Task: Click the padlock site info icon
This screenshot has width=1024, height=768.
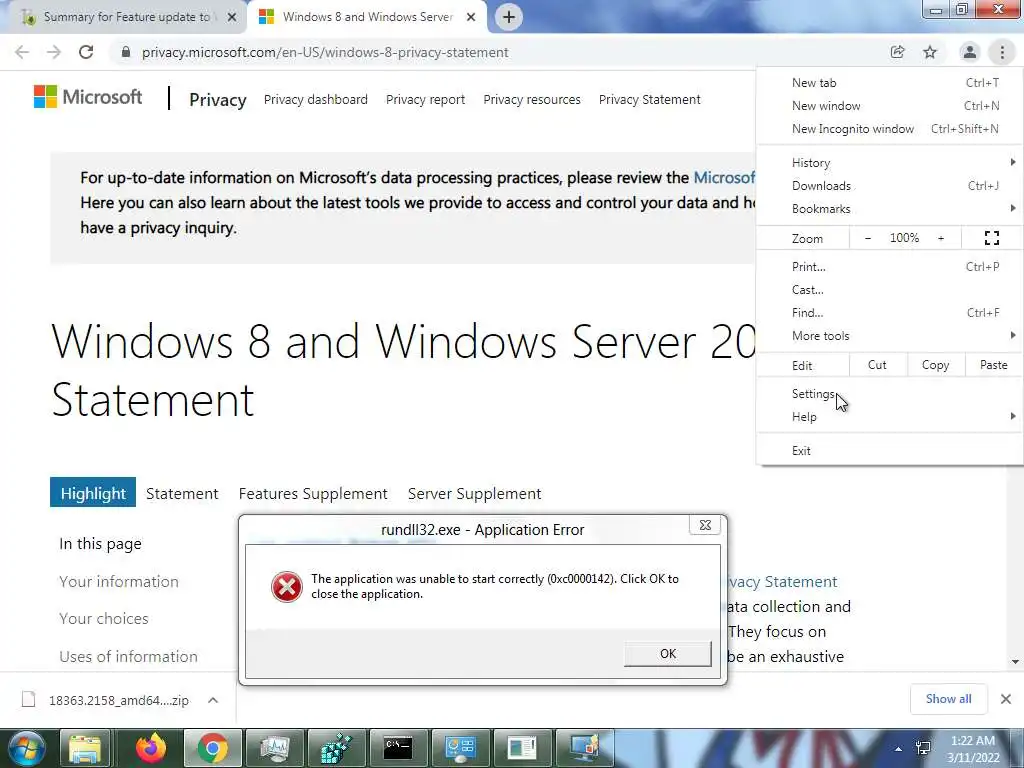Action: (126, 52)
